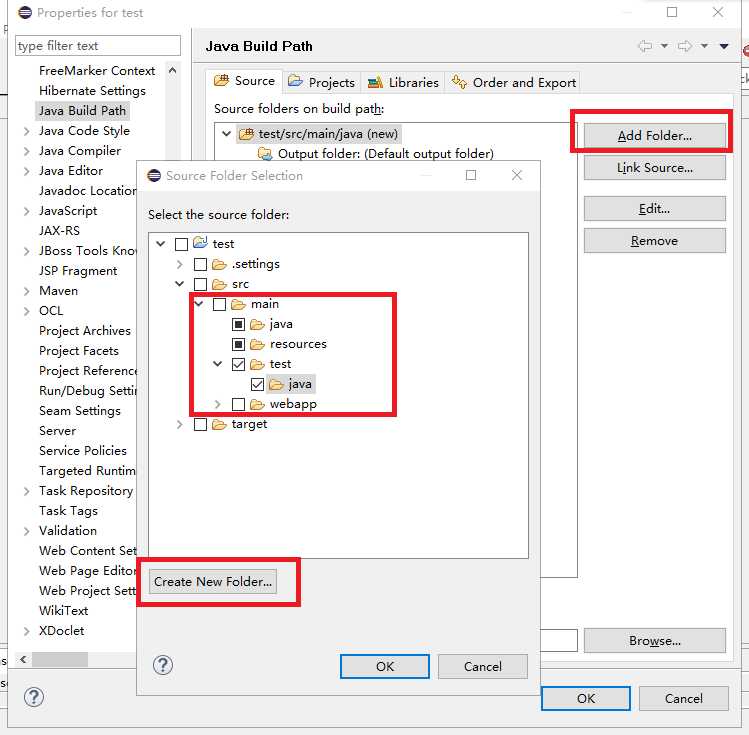The image size is (749, 735).
Task: Click OK in Source Folder Selection
Action: (385, 666)
